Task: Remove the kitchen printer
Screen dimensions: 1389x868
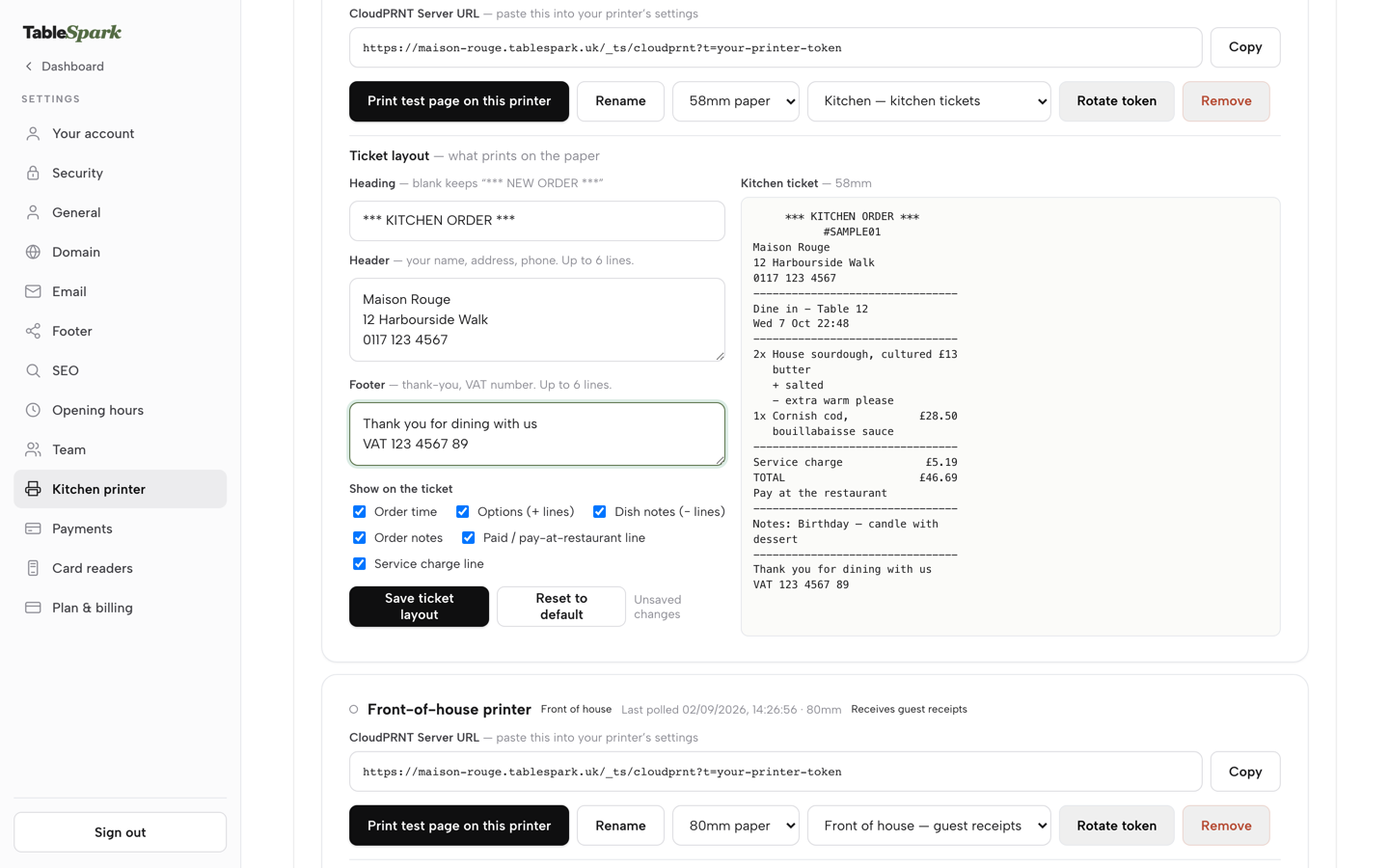Action: pyautogui.click(x=1226, y=101)
